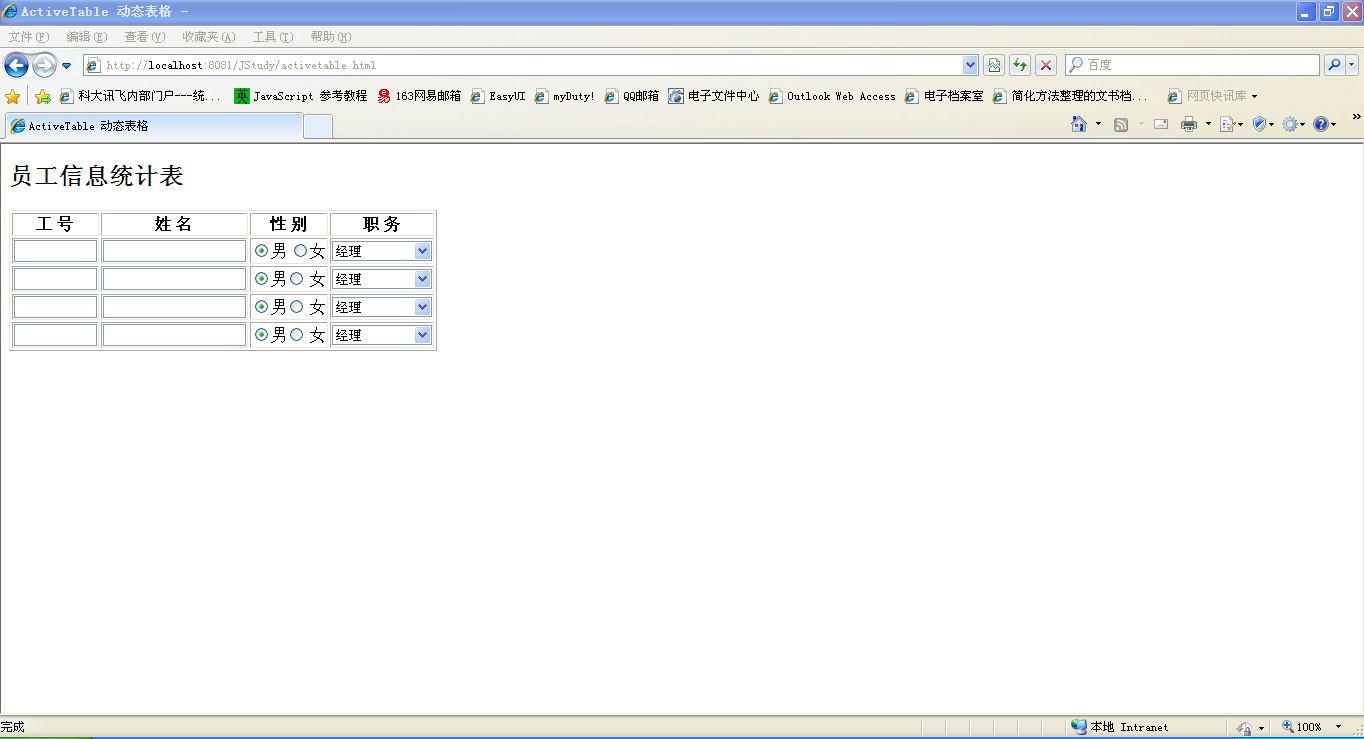Open the fourth row 职务 dropdown
1364x739 pixels.
381,335
